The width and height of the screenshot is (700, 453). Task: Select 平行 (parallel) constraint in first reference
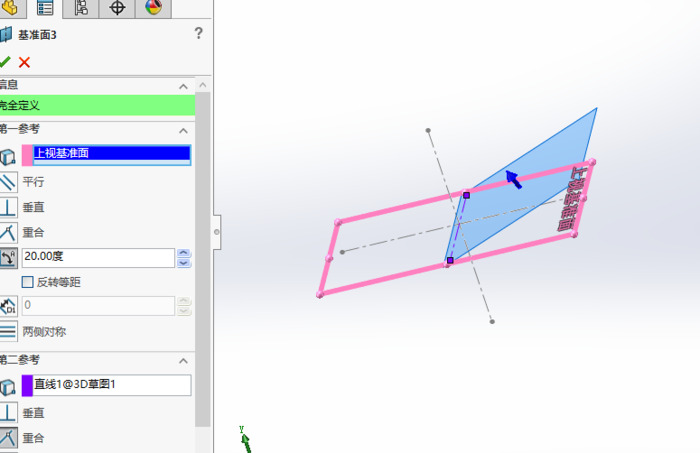click(x=8, y=182)
